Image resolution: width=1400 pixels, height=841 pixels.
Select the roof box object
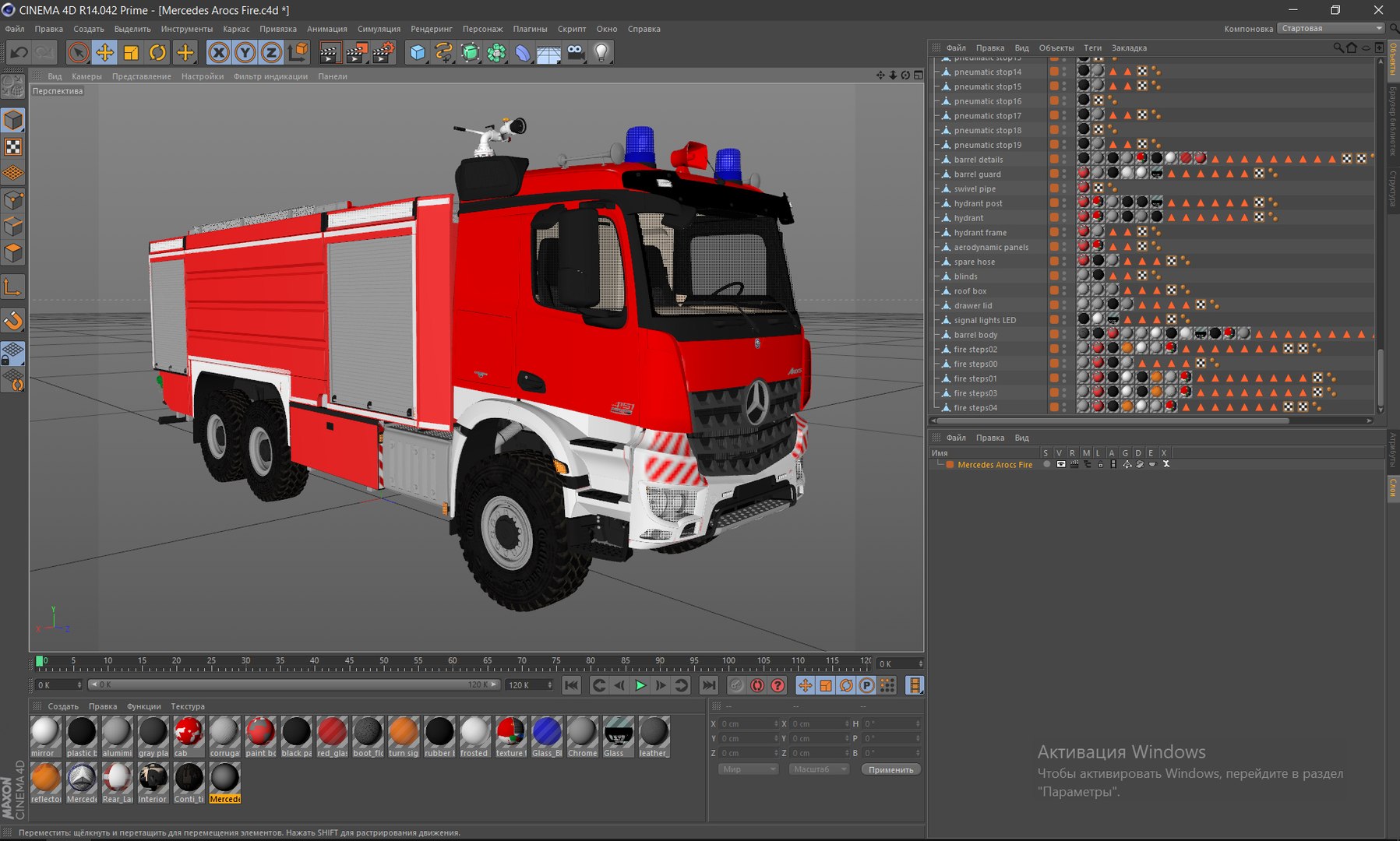pos(970,291)
